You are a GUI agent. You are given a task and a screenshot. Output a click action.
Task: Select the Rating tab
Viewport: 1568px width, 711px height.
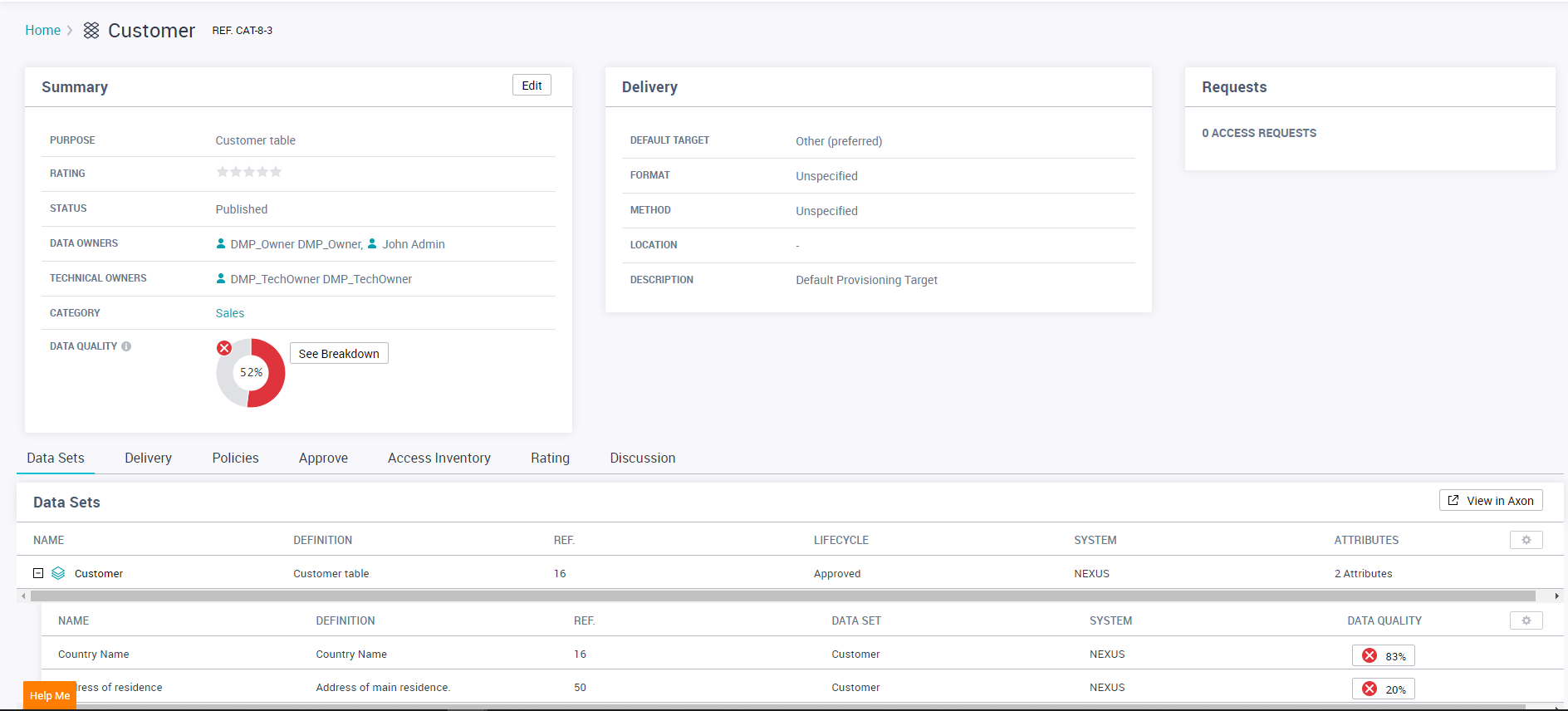coord(550,458)
